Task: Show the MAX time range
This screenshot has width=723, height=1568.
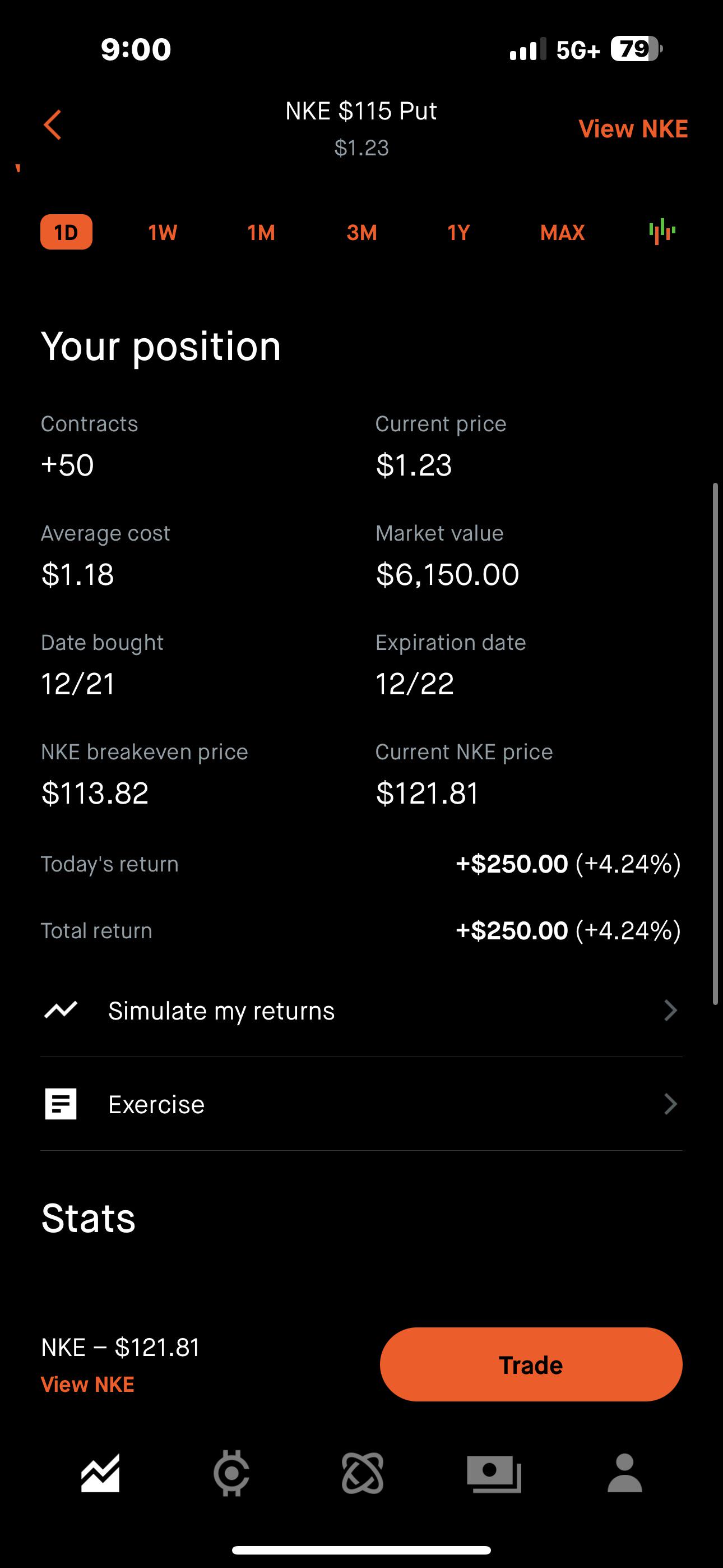Action: (x=562, y=233)
